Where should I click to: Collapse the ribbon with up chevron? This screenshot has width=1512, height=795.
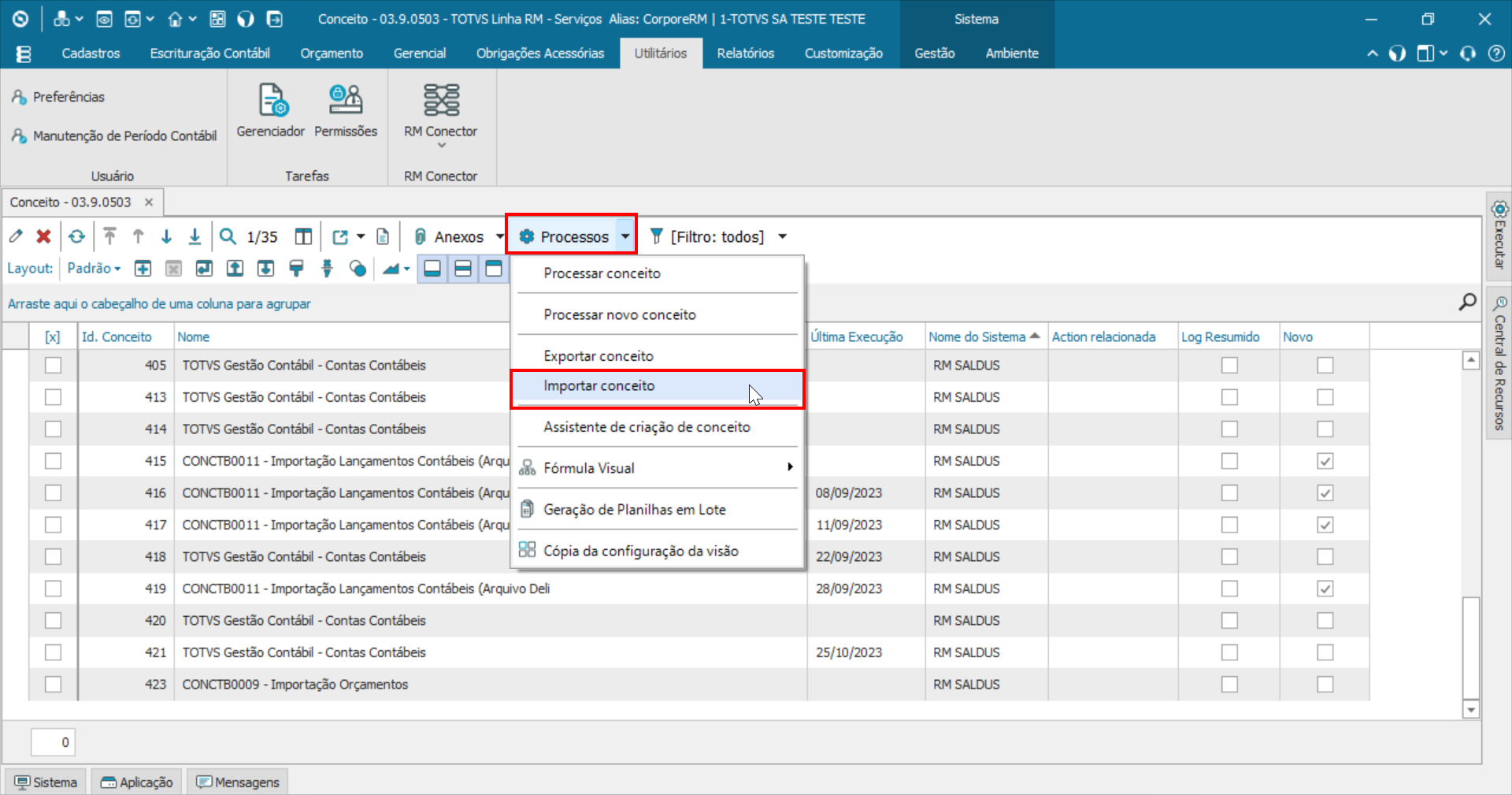(x=1373, y=54)
